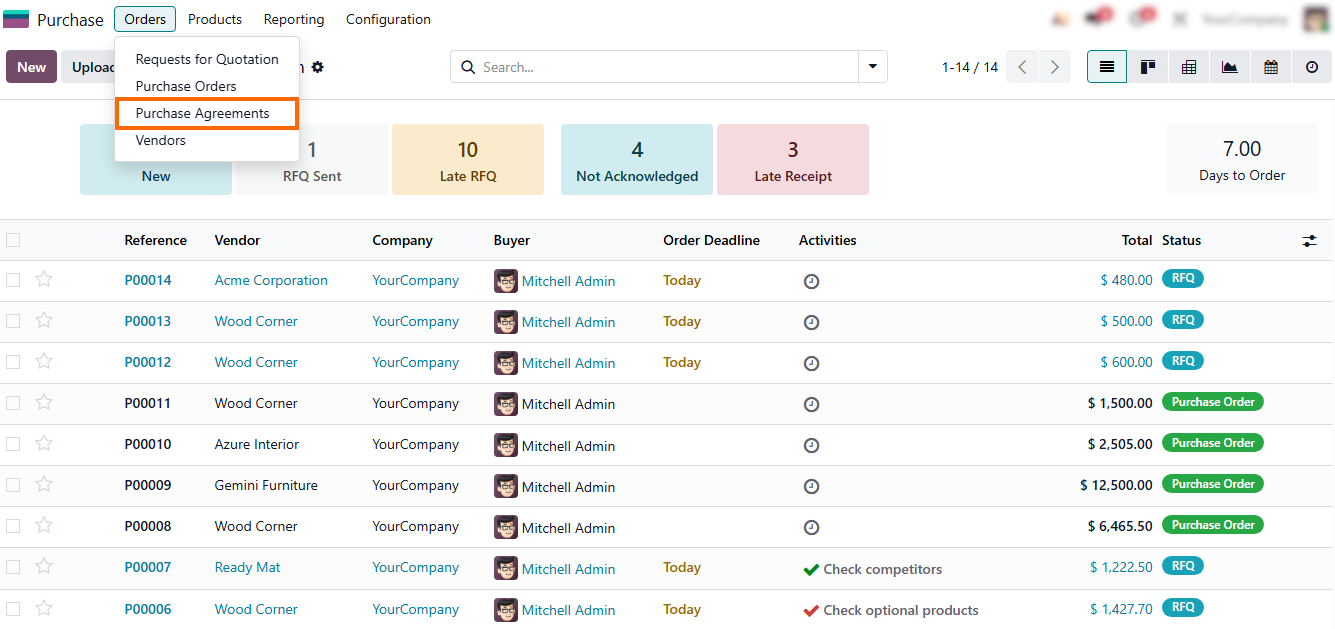Expand the Reporting menu
1335x629 pixels.
pyautogui.click(x=294, y=19)
